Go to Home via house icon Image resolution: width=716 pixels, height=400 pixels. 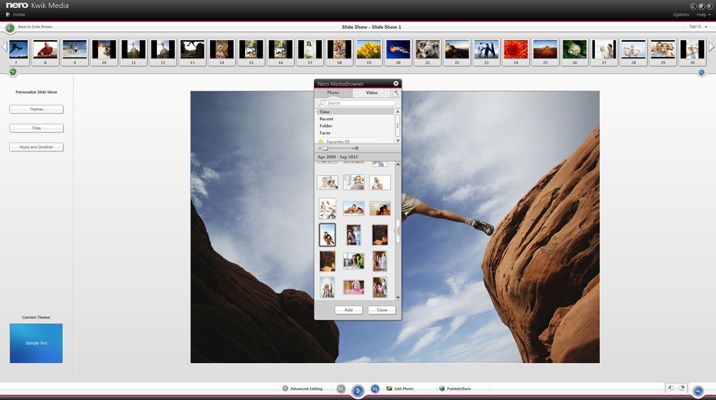[9, 14]
